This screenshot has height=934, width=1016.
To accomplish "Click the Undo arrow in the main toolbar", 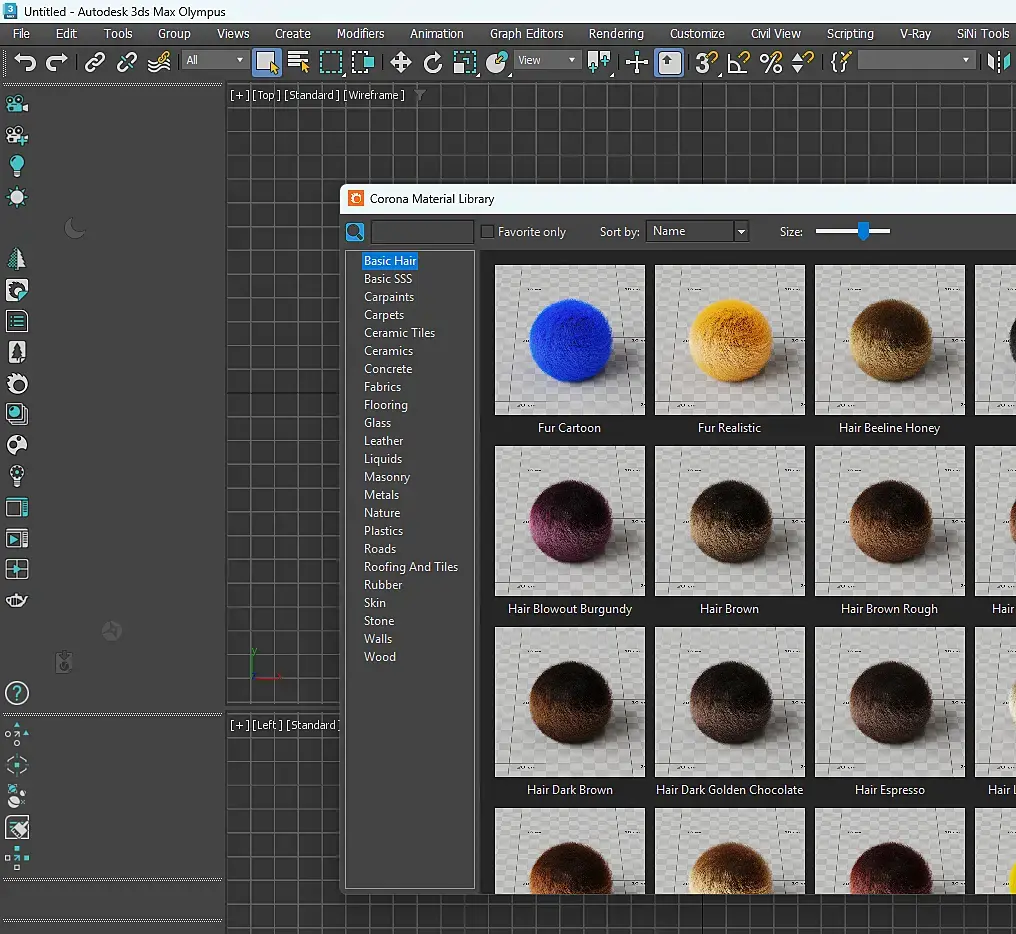I will click(x=25, y=62).
